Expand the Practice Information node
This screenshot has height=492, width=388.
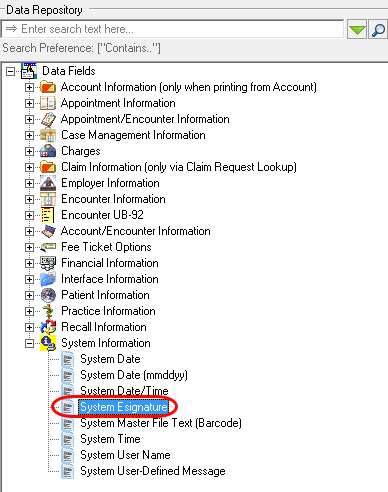[29, 311]
